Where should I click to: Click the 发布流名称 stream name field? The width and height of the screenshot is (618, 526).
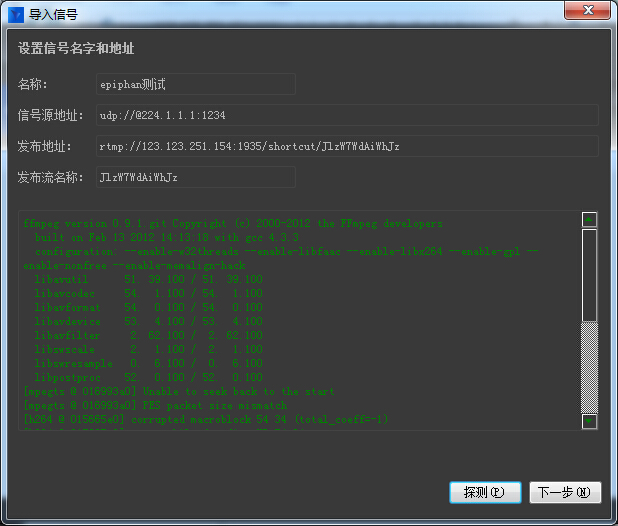tap(195, 178)
